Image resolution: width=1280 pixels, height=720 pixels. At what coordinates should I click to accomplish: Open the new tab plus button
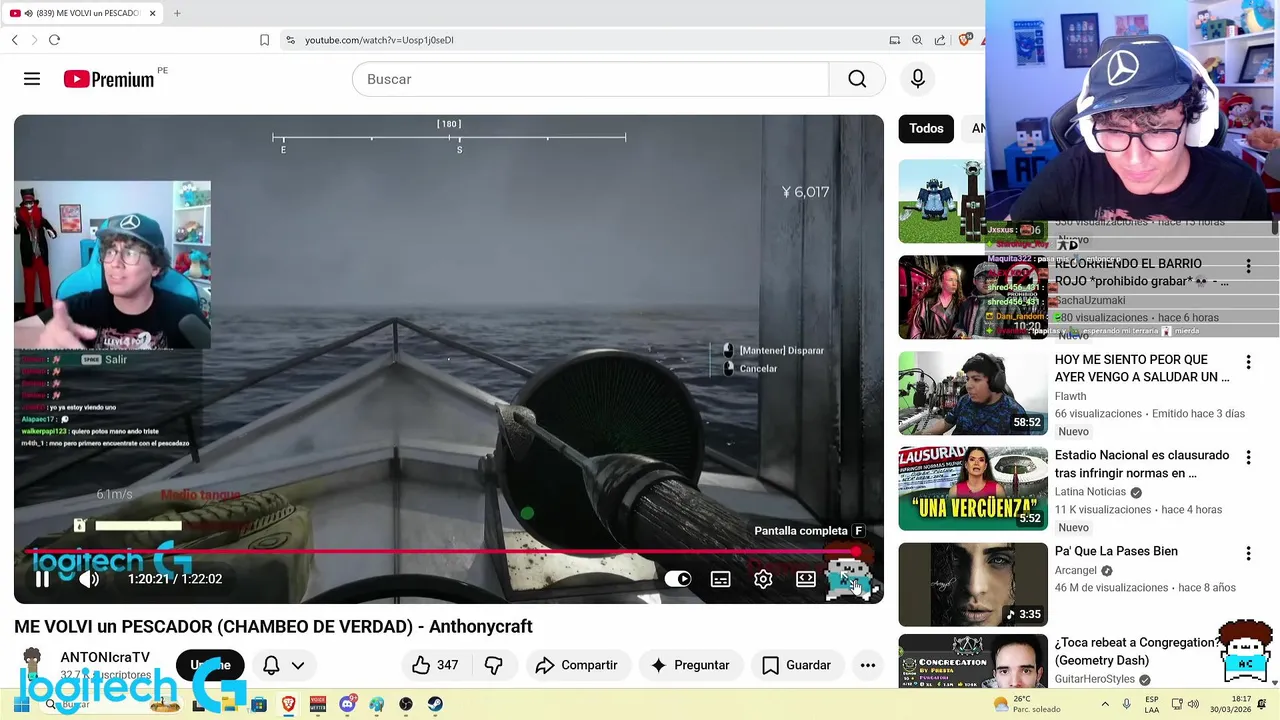point(177,13)
